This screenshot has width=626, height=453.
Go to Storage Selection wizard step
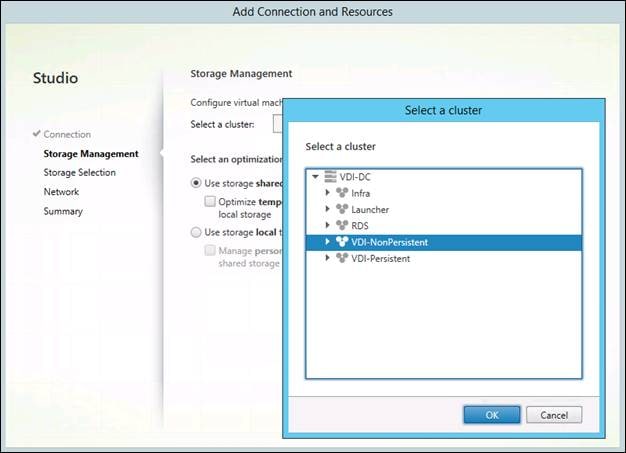click(79, 172)
